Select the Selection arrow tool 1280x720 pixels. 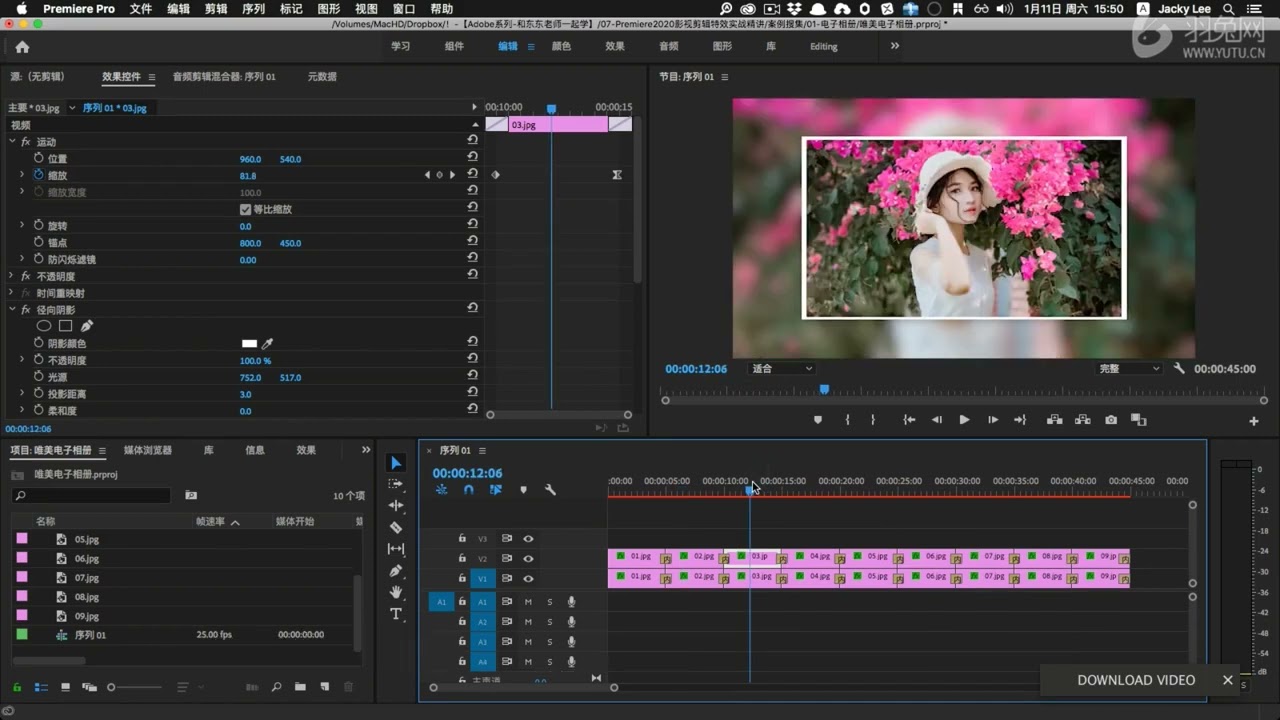tap(396, 462)
